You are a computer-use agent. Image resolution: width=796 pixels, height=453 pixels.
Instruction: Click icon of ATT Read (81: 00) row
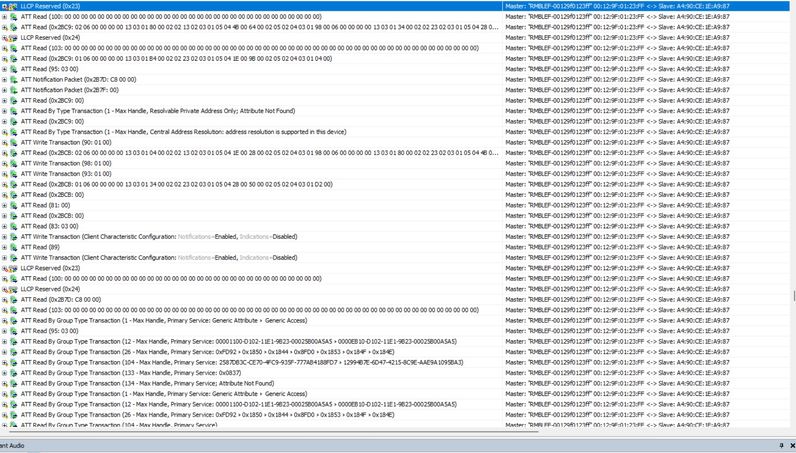pyautogui.click(x=14, y=205)
